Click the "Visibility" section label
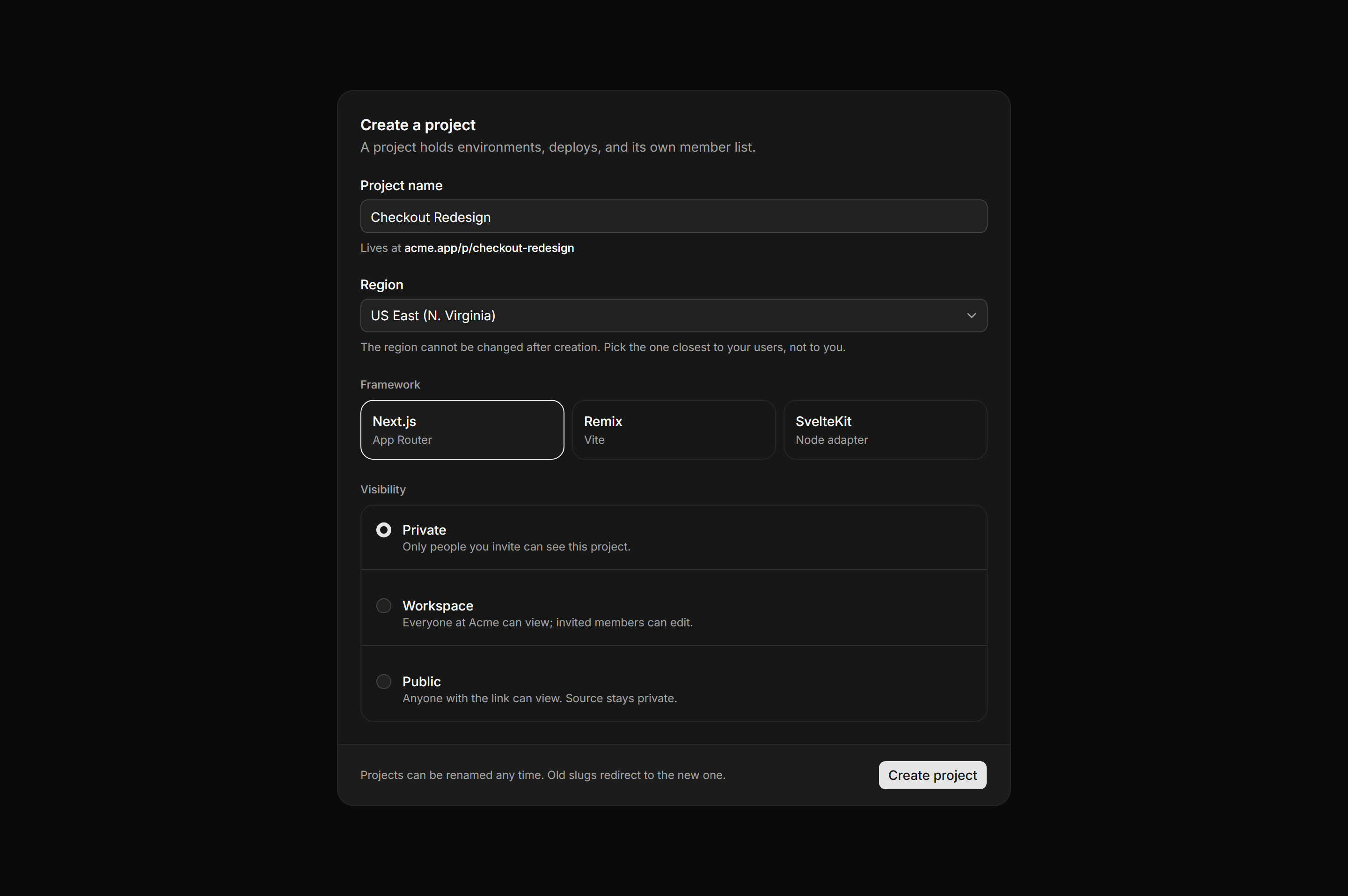Viewport: 1348px width, 896px height. [x=383, y=490]
